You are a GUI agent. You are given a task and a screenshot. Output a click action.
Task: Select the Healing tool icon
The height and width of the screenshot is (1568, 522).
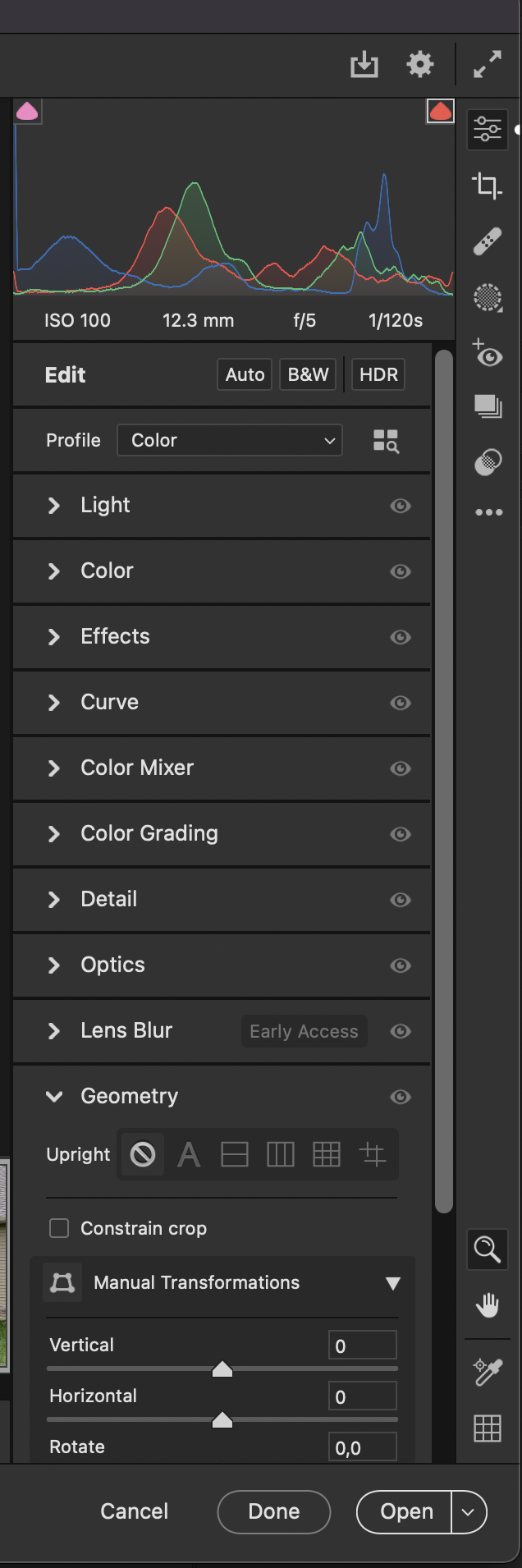(488, 241)
